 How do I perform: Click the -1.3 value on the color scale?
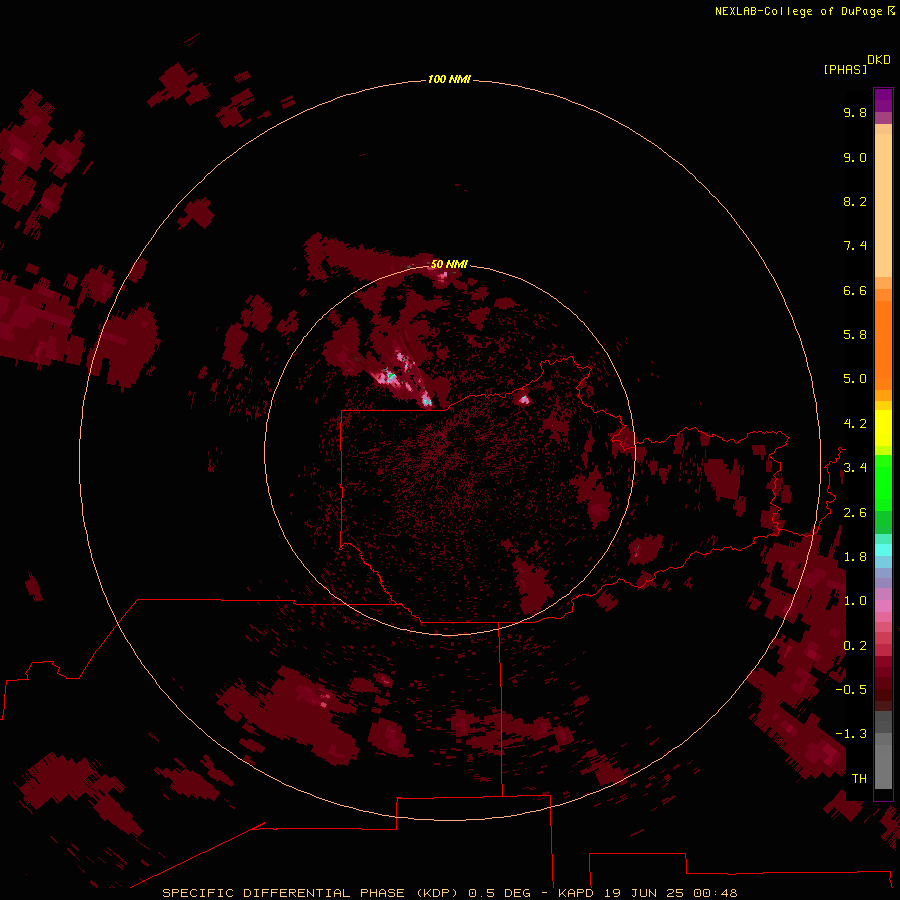(851, 734)
